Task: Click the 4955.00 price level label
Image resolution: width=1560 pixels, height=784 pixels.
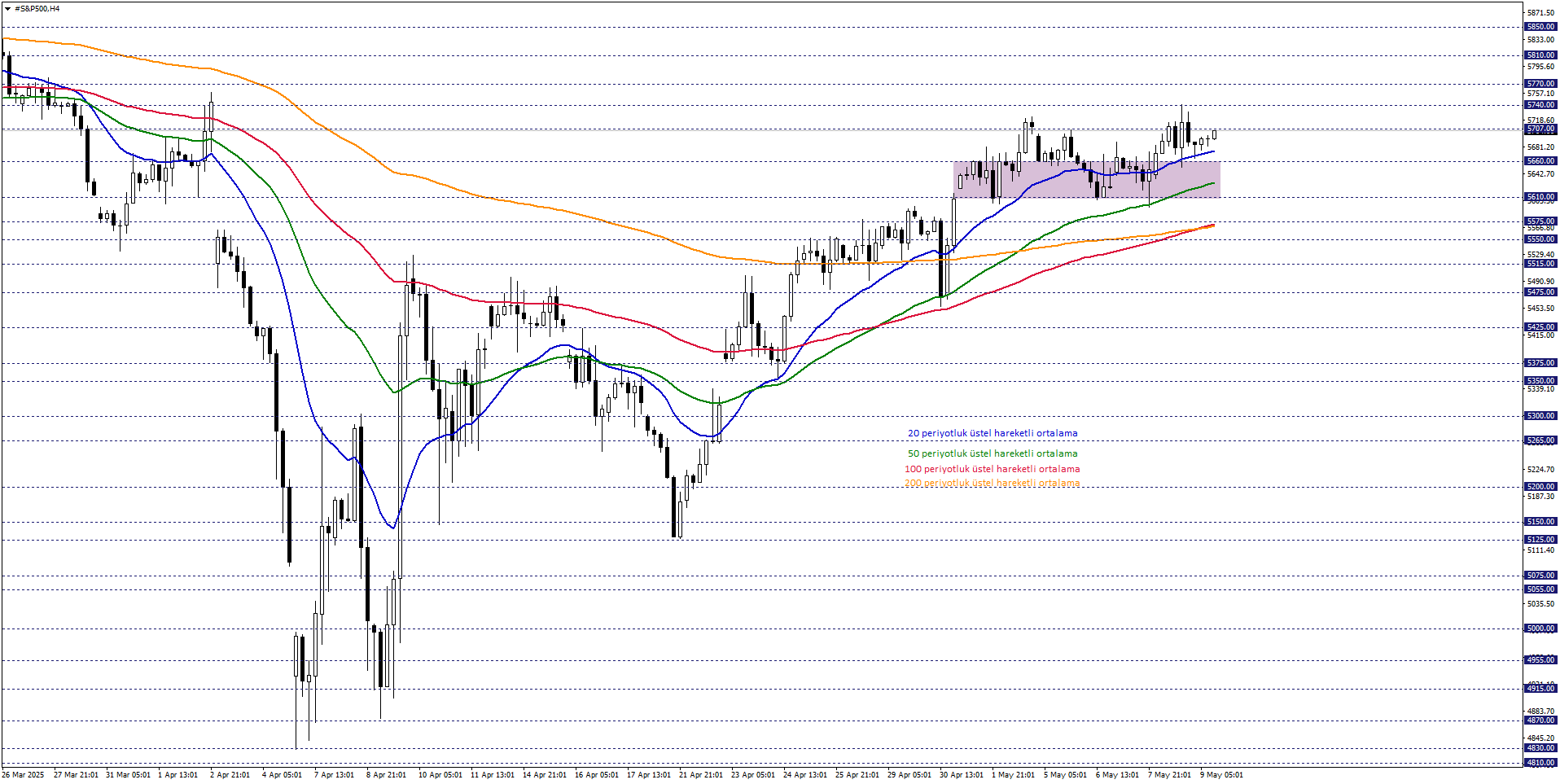Action: click(x=1540, y=660)
